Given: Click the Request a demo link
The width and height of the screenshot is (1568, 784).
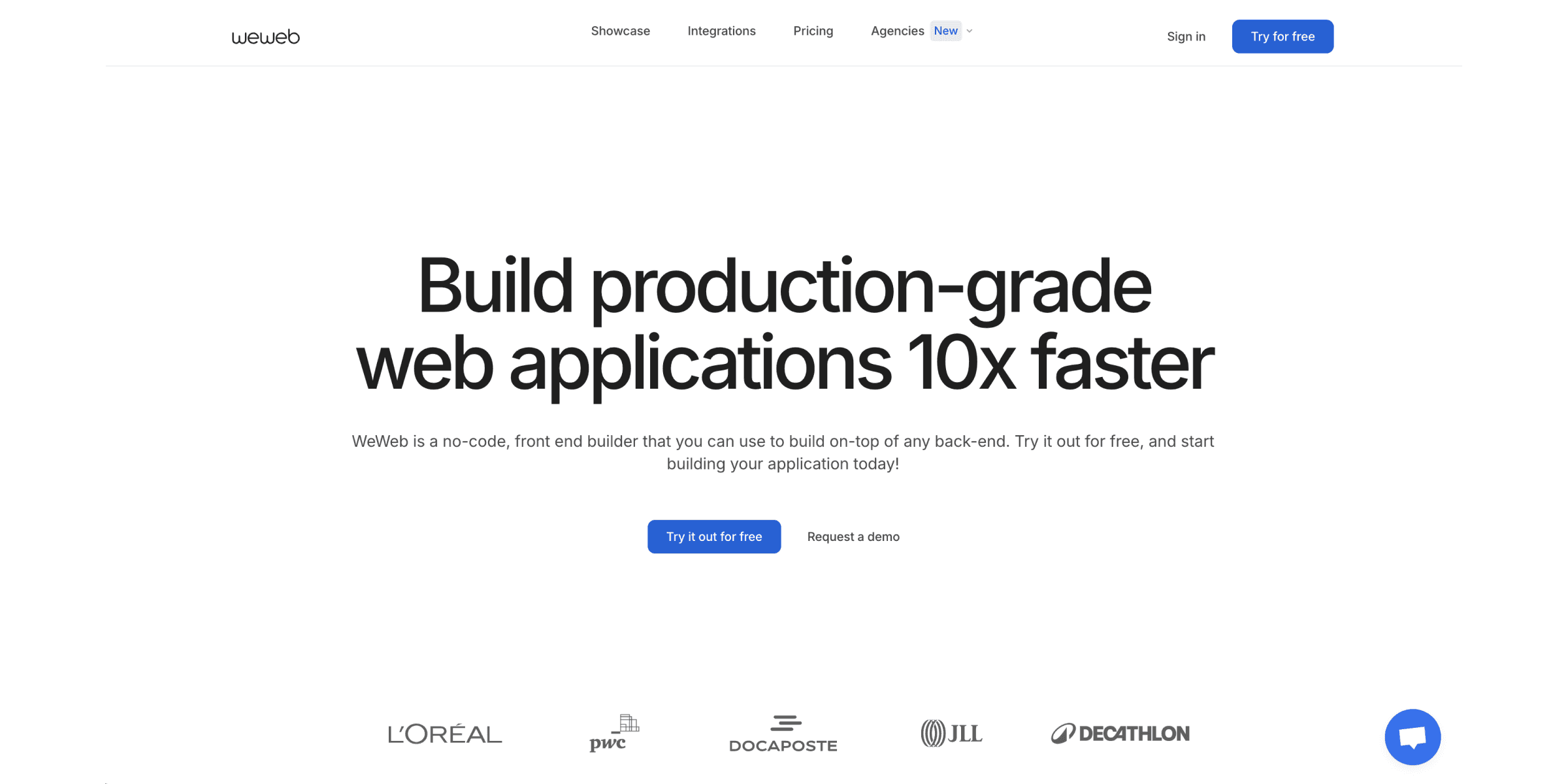Looking at the screenshot, I should 853,536.
